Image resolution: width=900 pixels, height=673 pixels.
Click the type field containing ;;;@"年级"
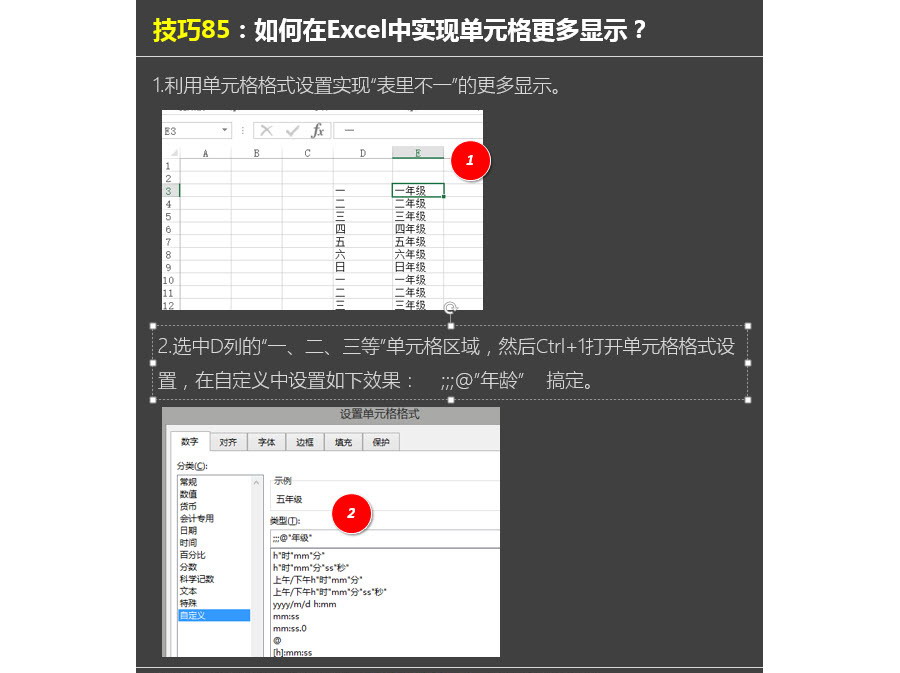(385, 538)
